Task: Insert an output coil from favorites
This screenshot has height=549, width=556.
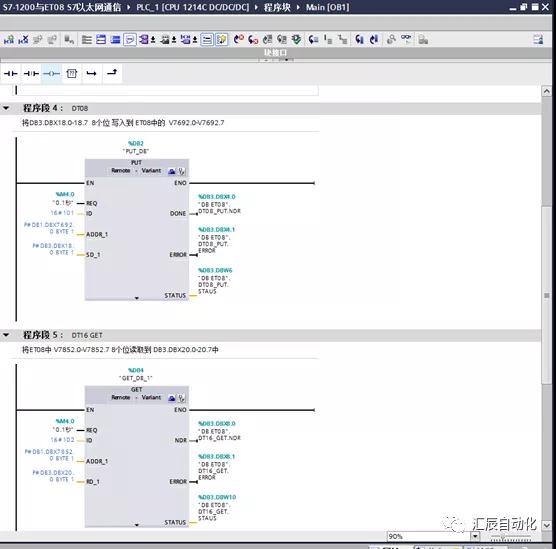Action: coord(51,73)
